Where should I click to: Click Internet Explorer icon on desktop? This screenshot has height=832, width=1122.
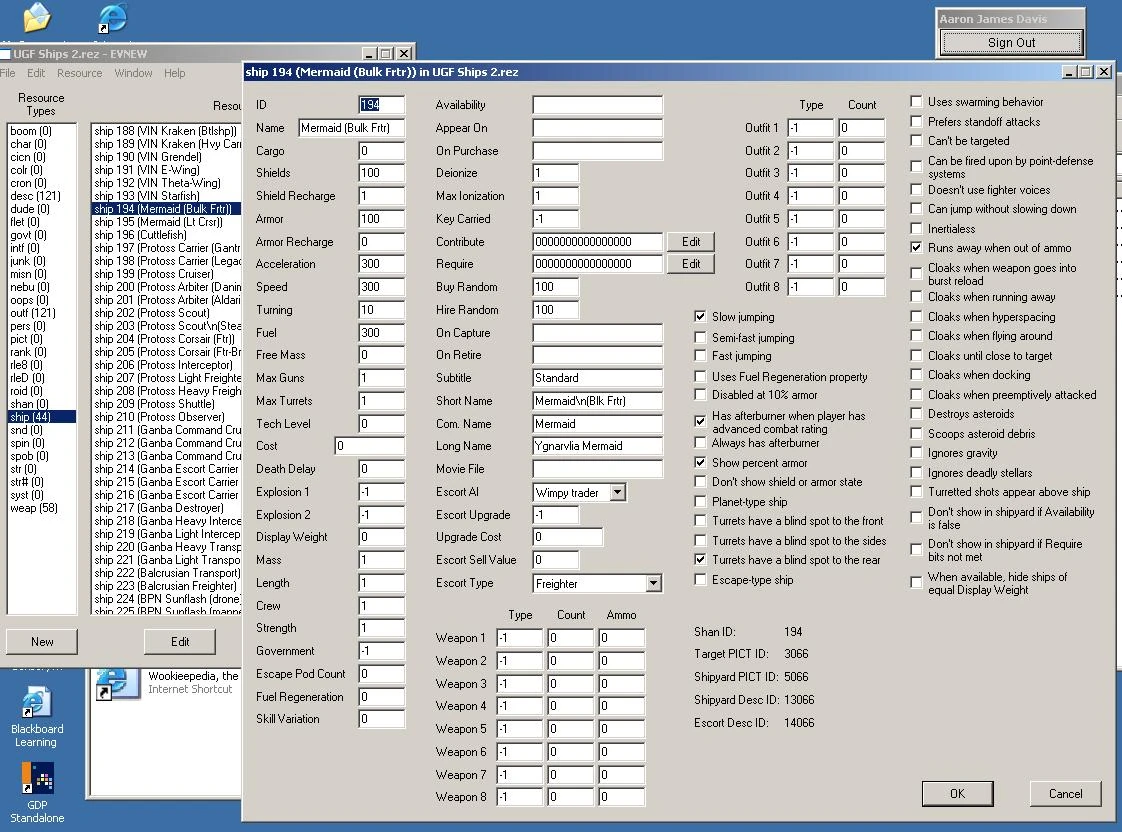(112, 18)
